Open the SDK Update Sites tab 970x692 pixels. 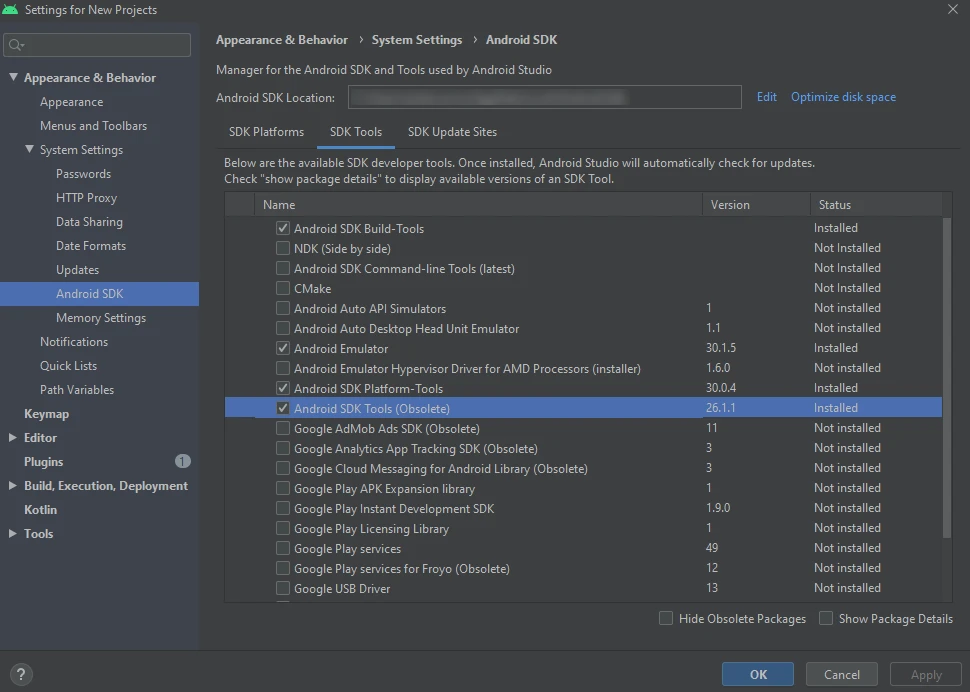pos(452,132)
